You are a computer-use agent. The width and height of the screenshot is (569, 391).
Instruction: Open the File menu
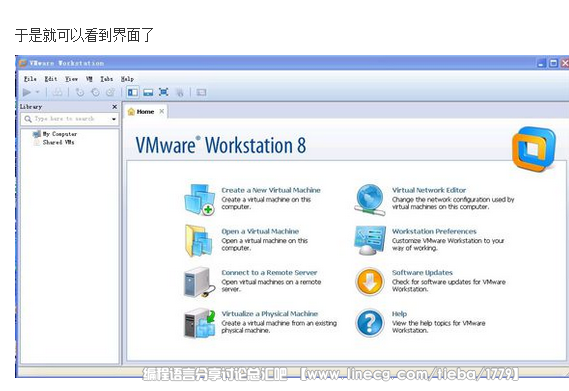[30, 79]
